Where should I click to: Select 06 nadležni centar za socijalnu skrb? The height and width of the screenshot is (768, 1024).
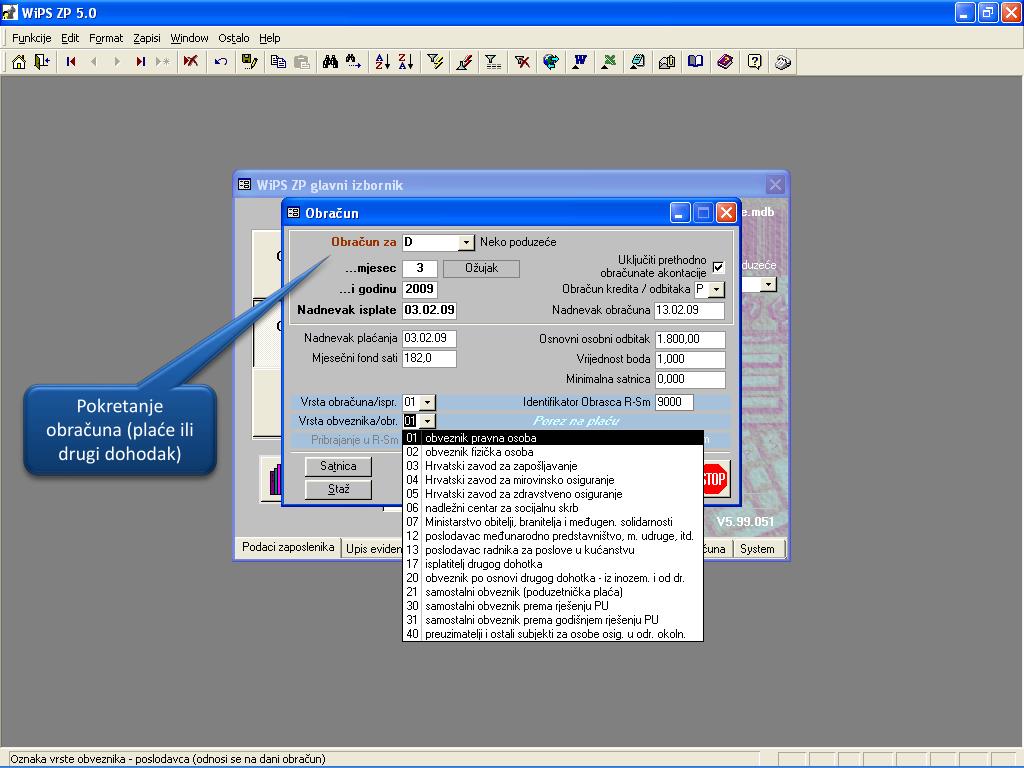[552, 508]
